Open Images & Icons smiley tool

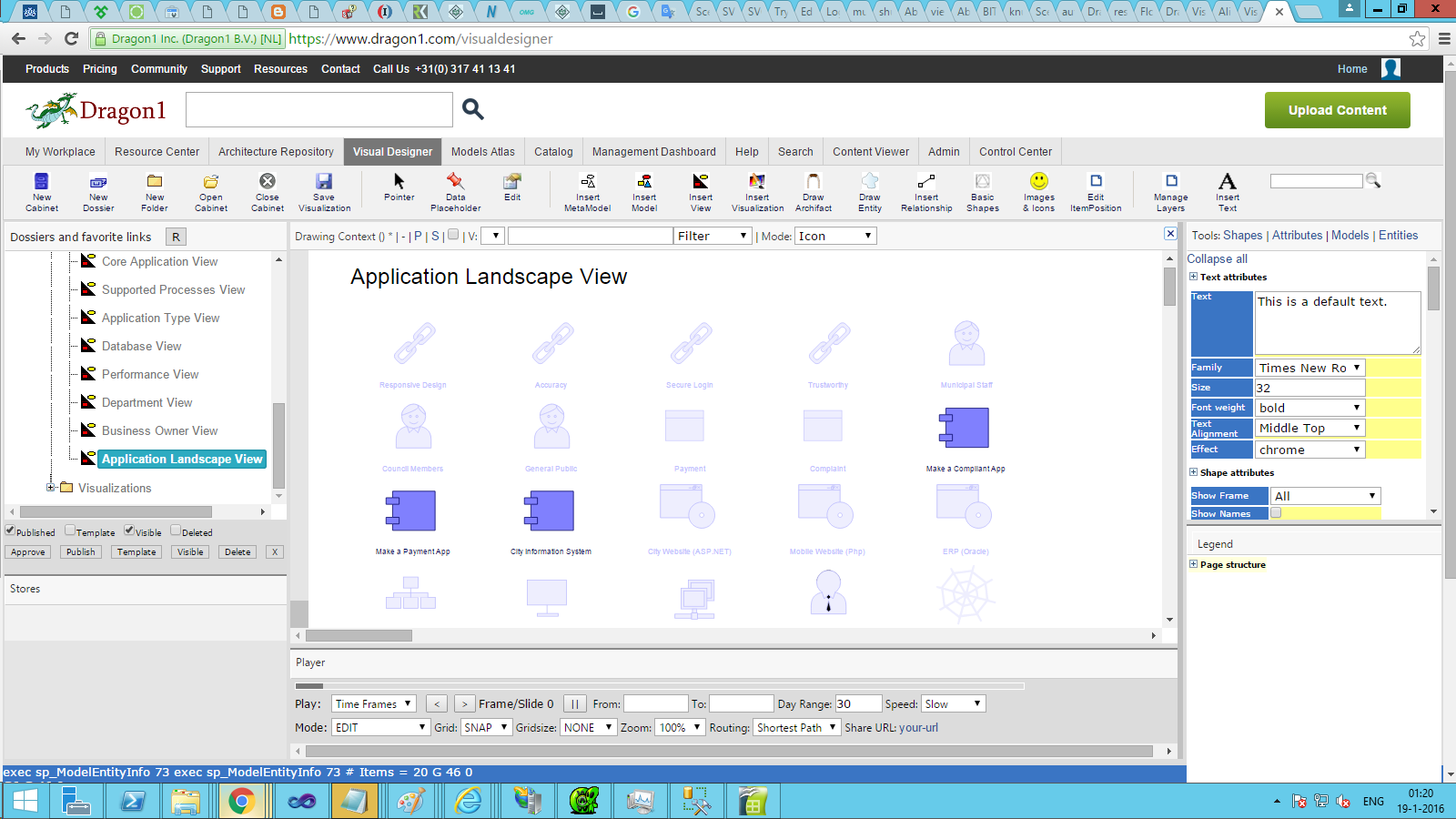pos(1038,182)
